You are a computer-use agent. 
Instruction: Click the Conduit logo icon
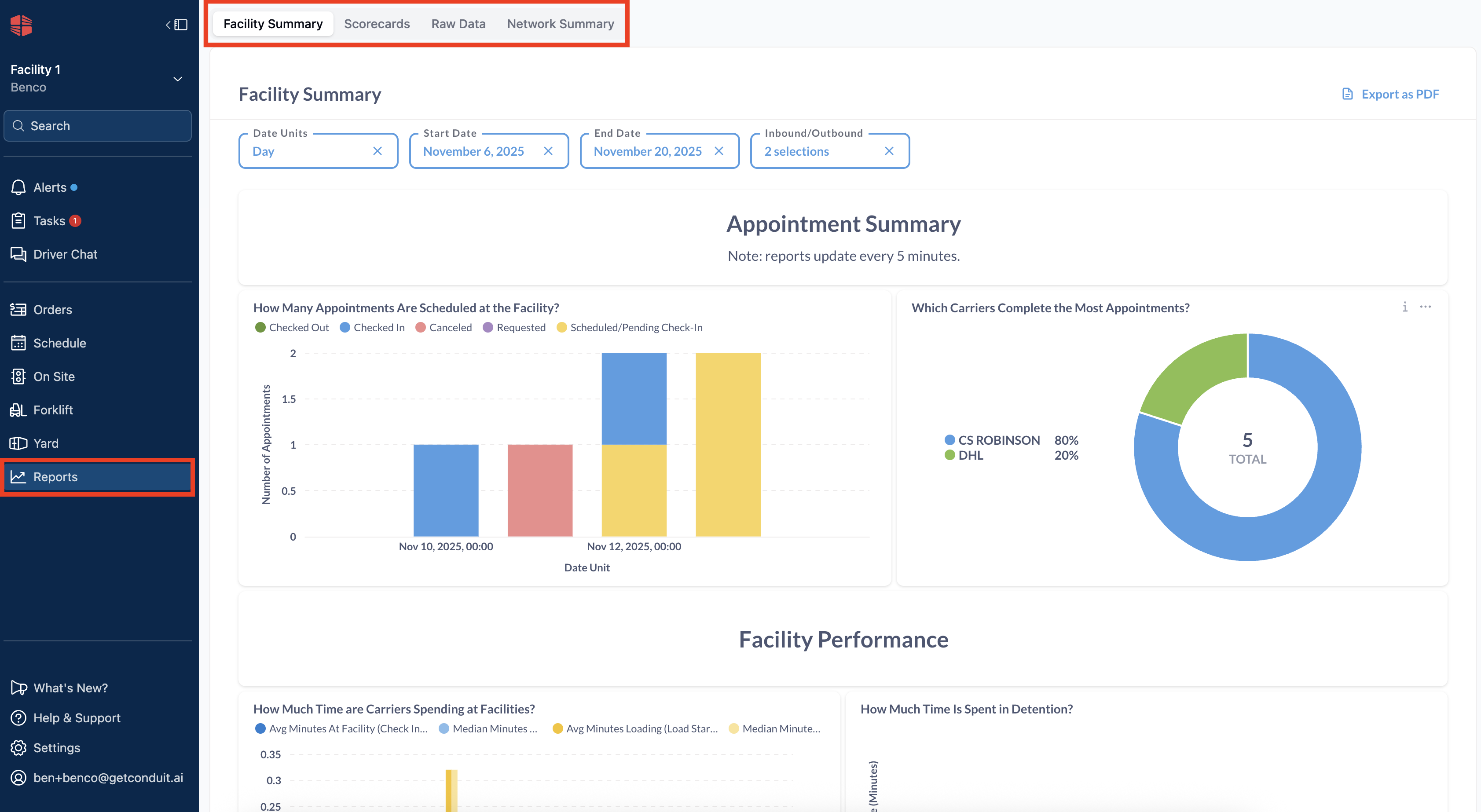21,25
